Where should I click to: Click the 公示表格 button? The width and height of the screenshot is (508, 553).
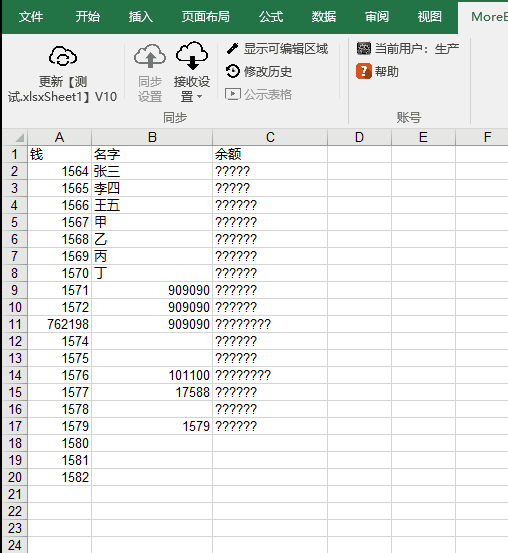point(259,94)
